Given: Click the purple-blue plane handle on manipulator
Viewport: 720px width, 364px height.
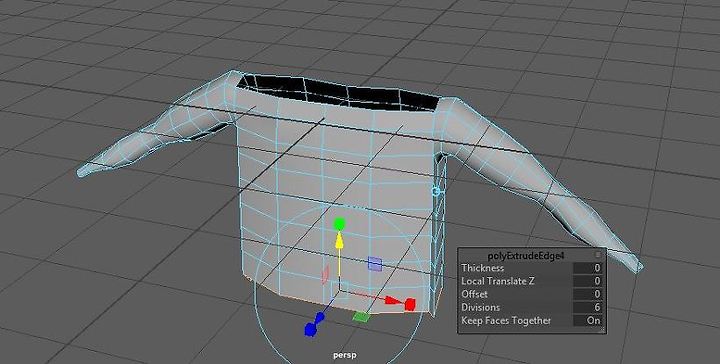Looking at the screenshot, I should pyautogui.click(x=375, y=263).
